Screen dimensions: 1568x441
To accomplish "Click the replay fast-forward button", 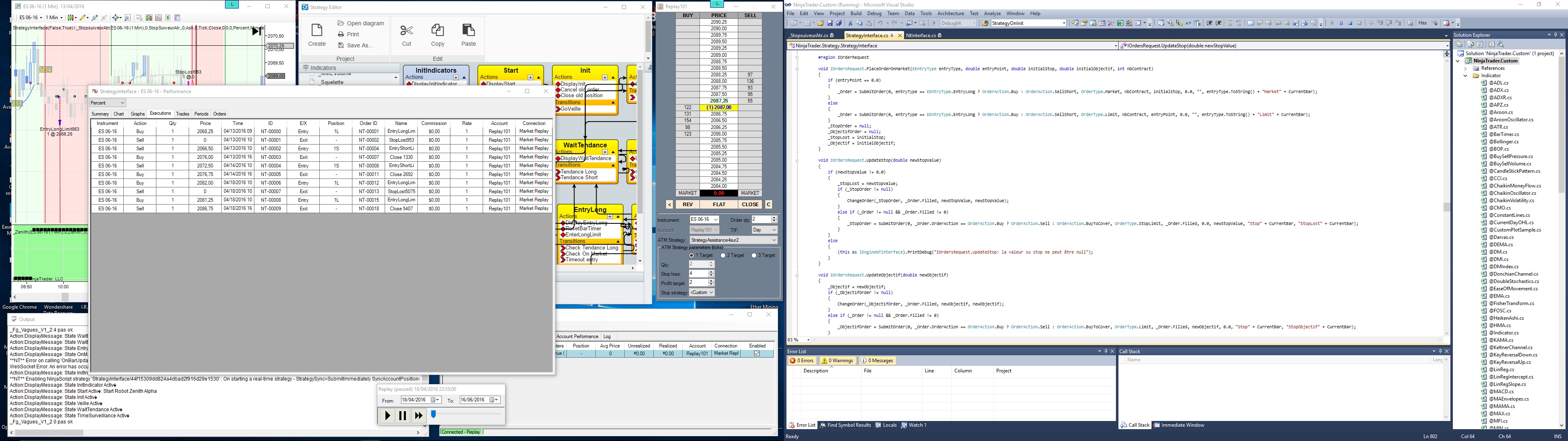I will pyautogui.click(x=418, y=415).
